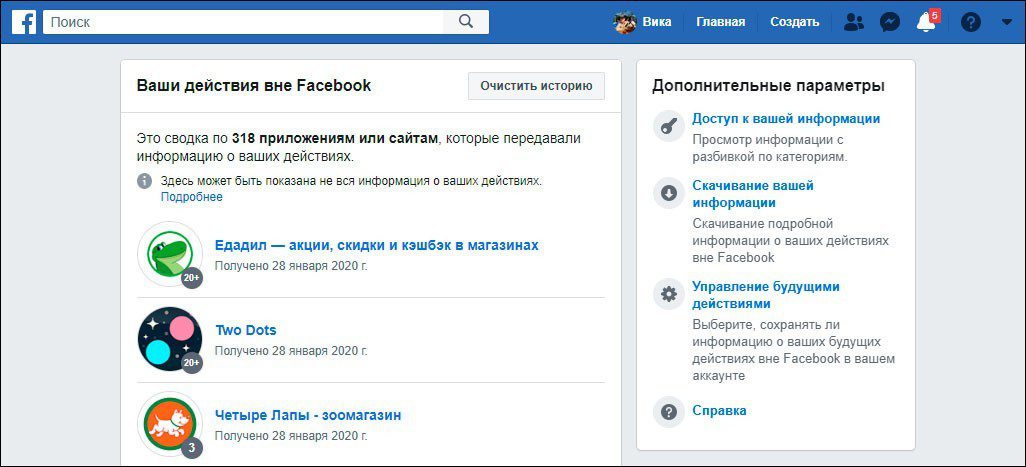Click the Facebook logo icon
1026x467 pixels.
(24, 22)
